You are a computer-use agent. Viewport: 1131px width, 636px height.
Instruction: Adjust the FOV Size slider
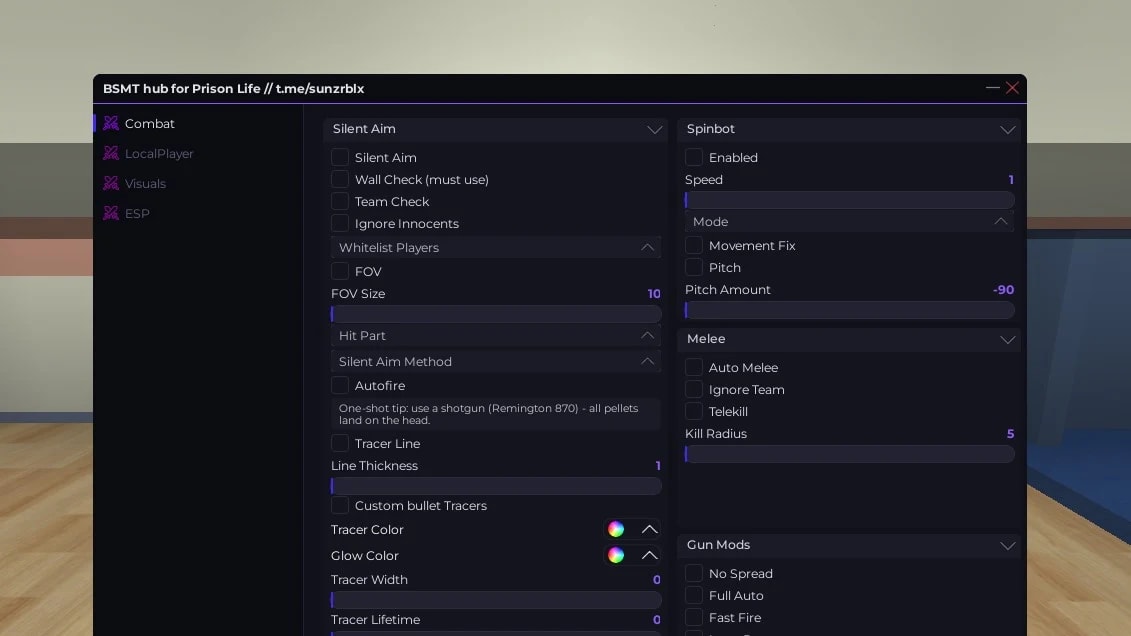coord(496,314)
